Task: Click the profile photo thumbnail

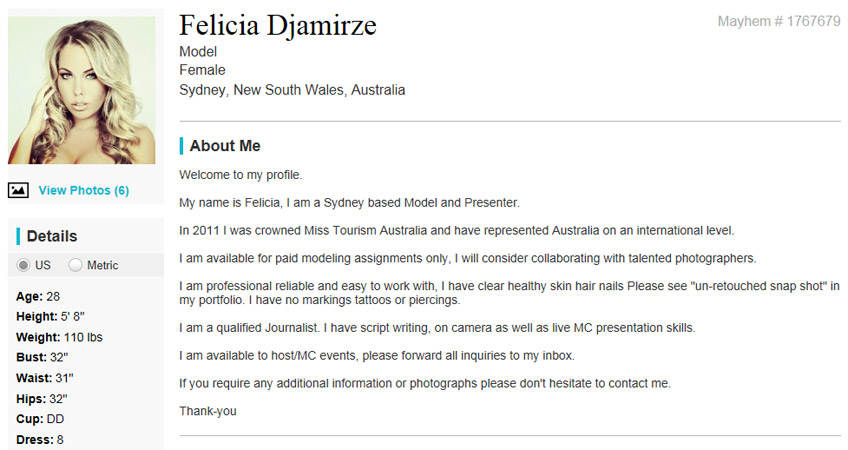Action: (82, 90)
